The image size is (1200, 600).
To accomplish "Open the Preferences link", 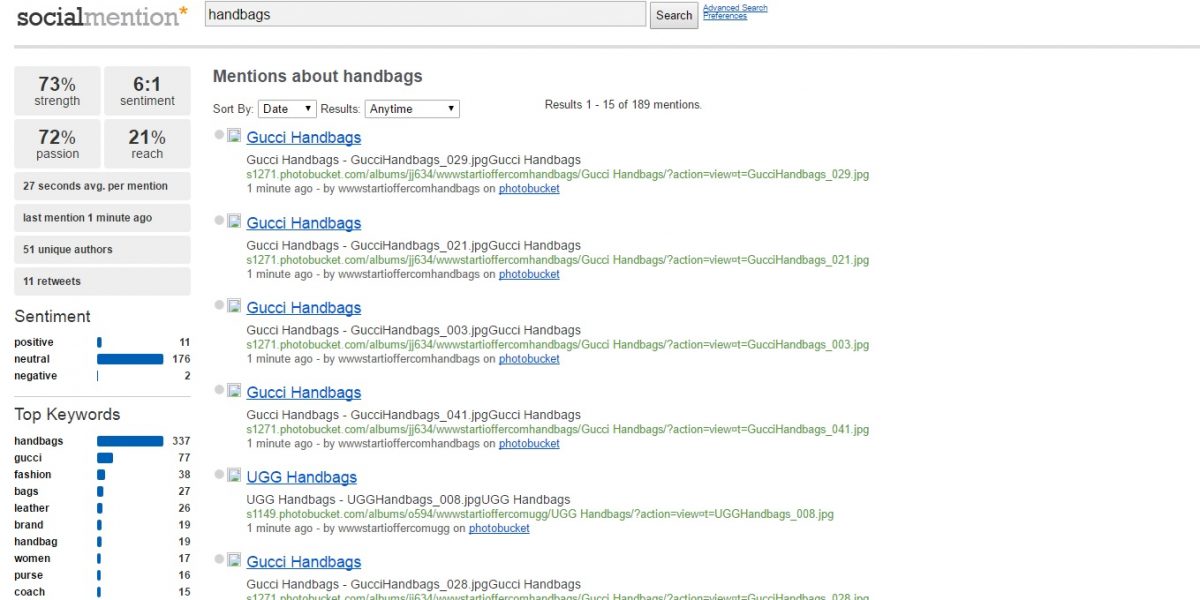I will (x=725, y=16).
